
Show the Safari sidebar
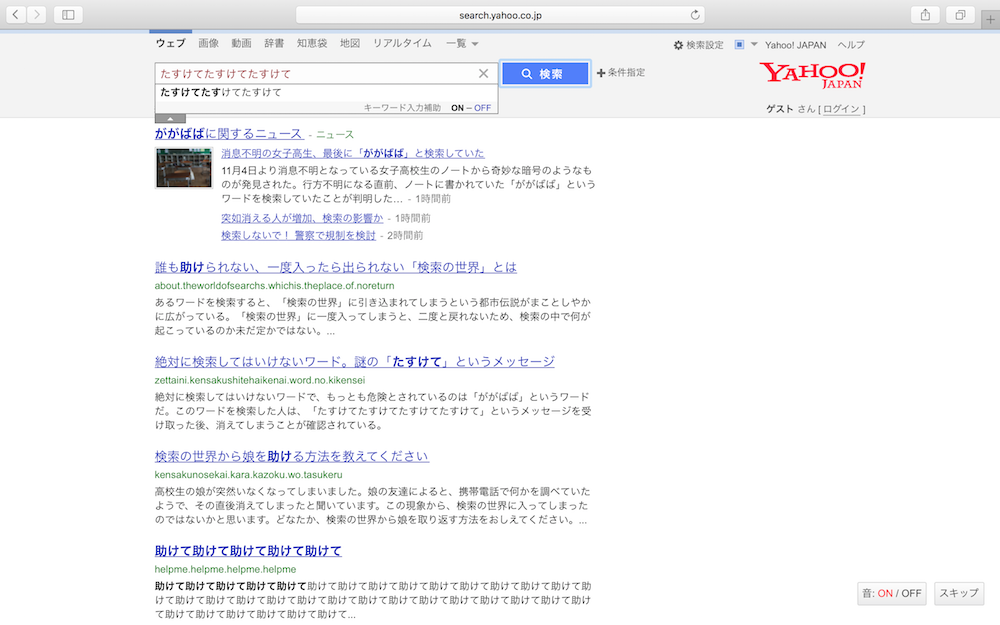(68, 15)
